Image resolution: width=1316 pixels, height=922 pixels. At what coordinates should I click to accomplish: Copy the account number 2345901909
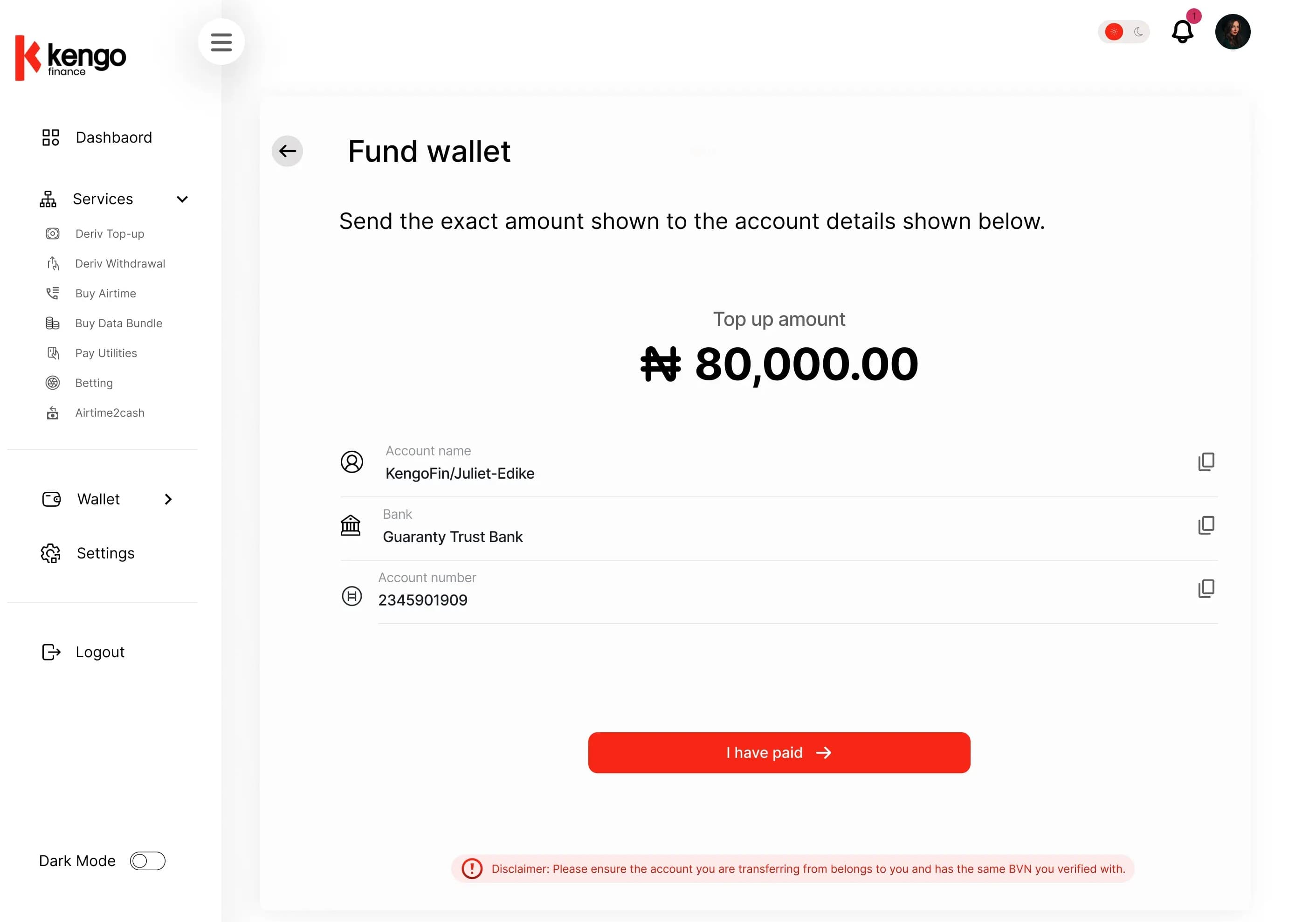coord(1206,589)
